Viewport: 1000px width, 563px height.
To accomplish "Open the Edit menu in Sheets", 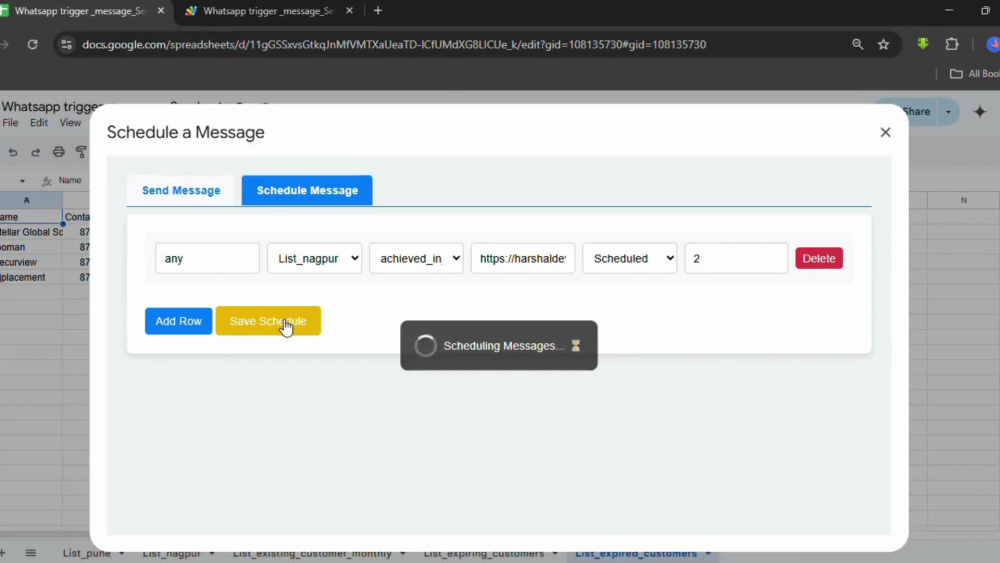I will pyautogui.click(x=39, y=122).
